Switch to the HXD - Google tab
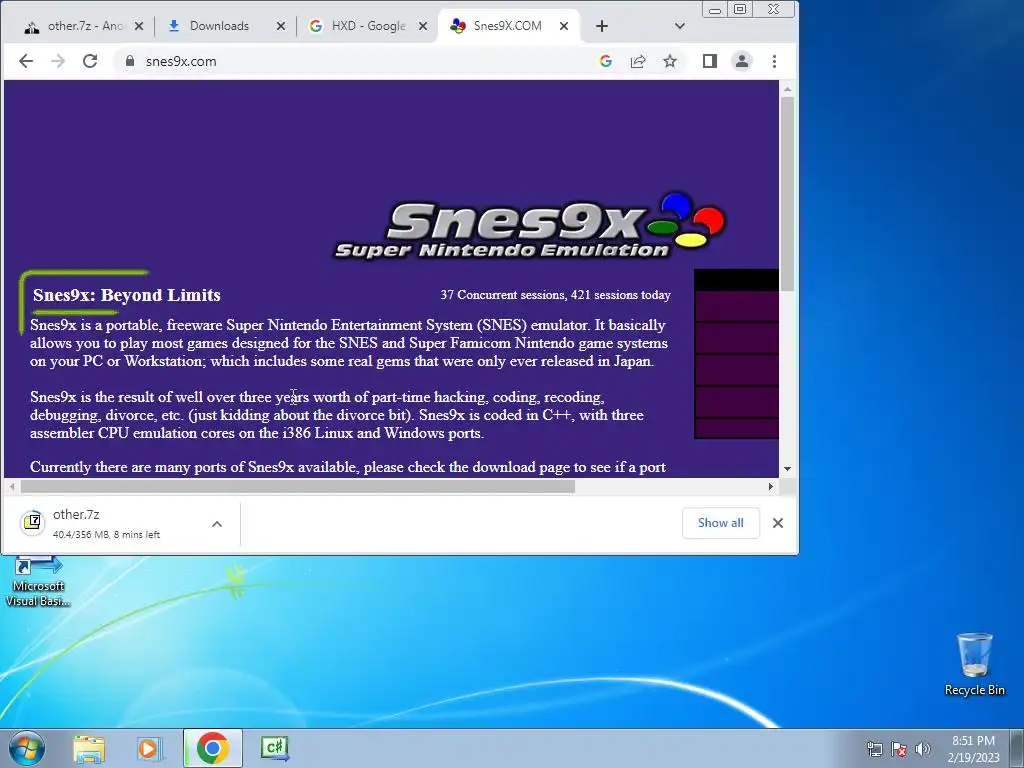This screenshot has height=768, width=1024. 368,26
